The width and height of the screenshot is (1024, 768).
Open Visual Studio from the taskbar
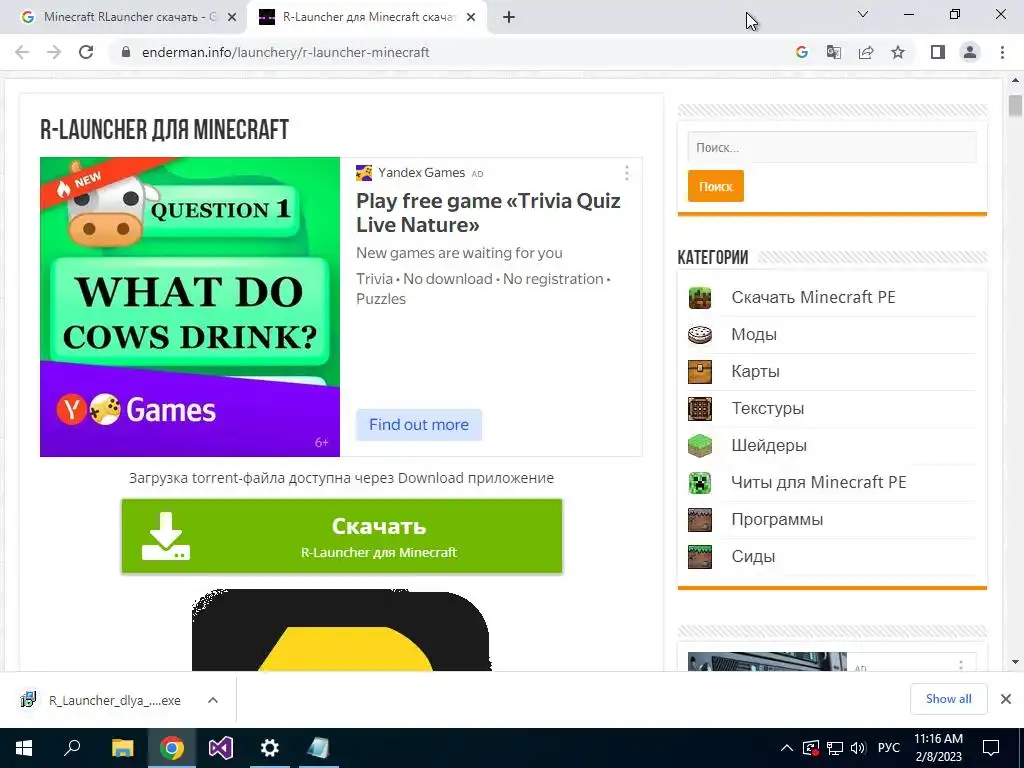click(221, 748)
